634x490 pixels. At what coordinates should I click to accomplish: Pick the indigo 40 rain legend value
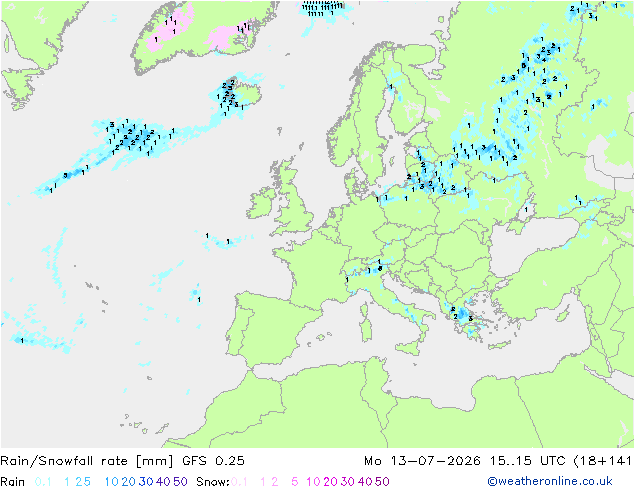coord(163,482)
